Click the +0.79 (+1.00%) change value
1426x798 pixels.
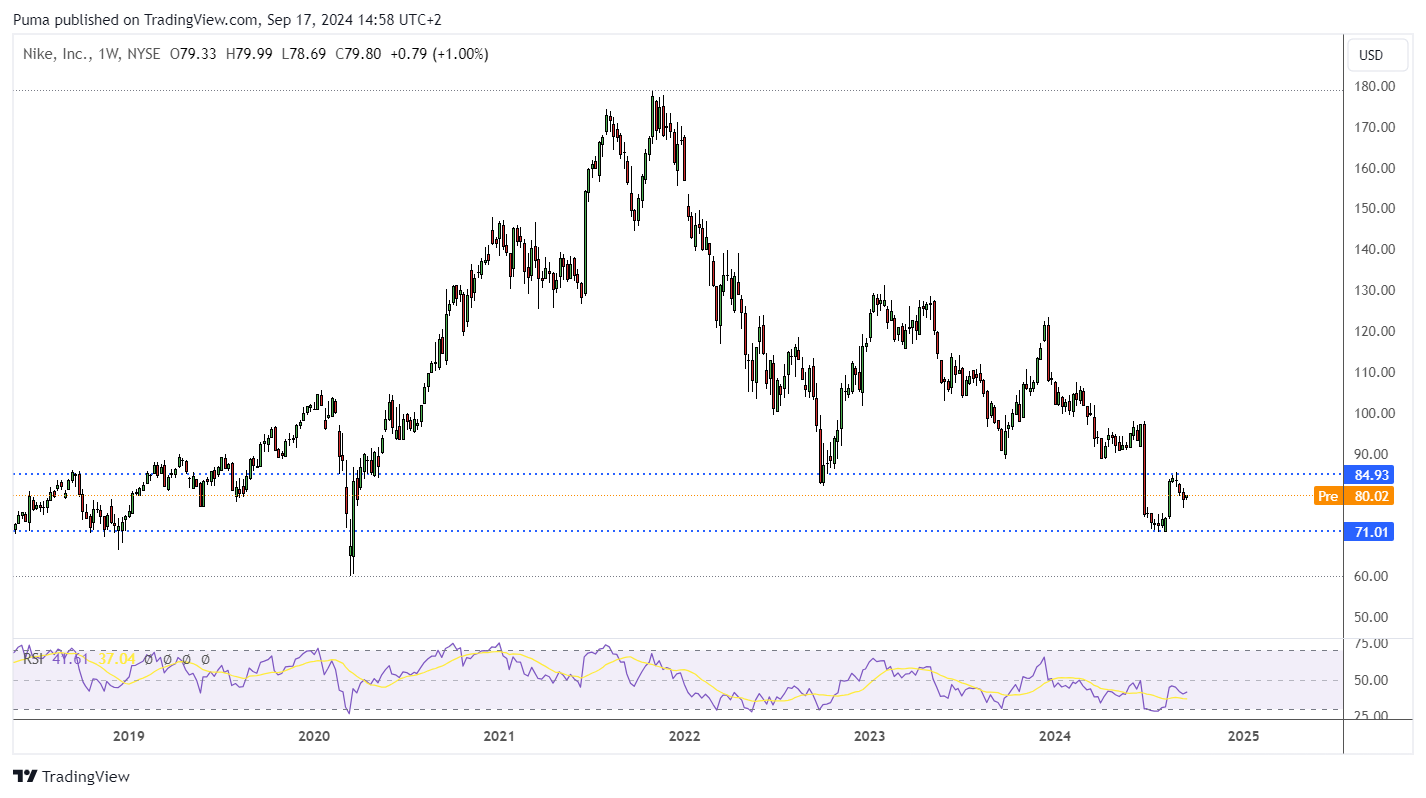pyautogui.click(x=438, y=54)
